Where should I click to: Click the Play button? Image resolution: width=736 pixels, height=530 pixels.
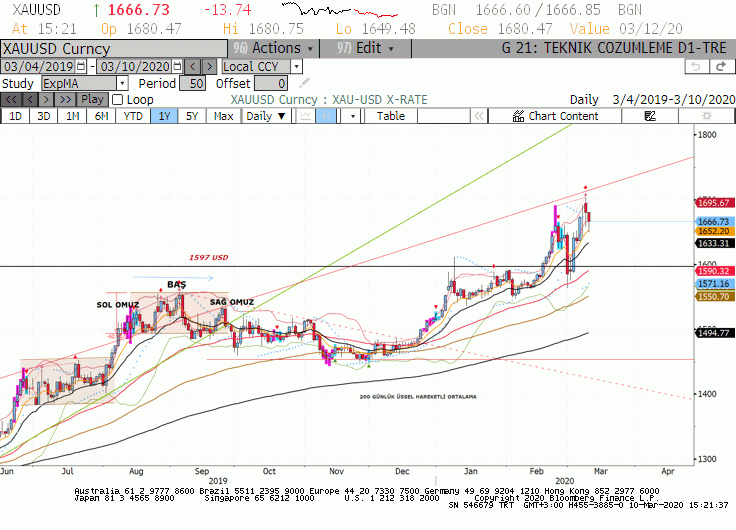(x=92, y=100)
